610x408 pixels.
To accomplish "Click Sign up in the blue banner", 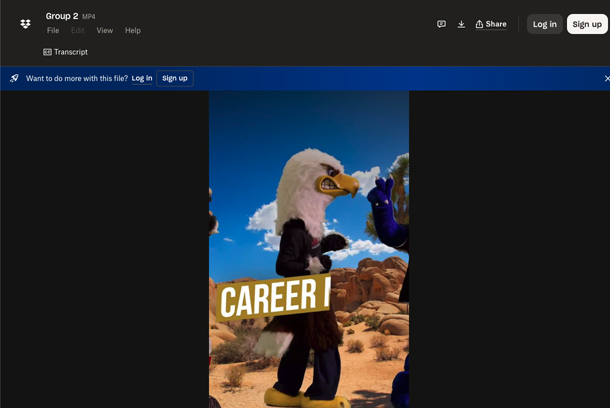I will [x=175, y=79].
